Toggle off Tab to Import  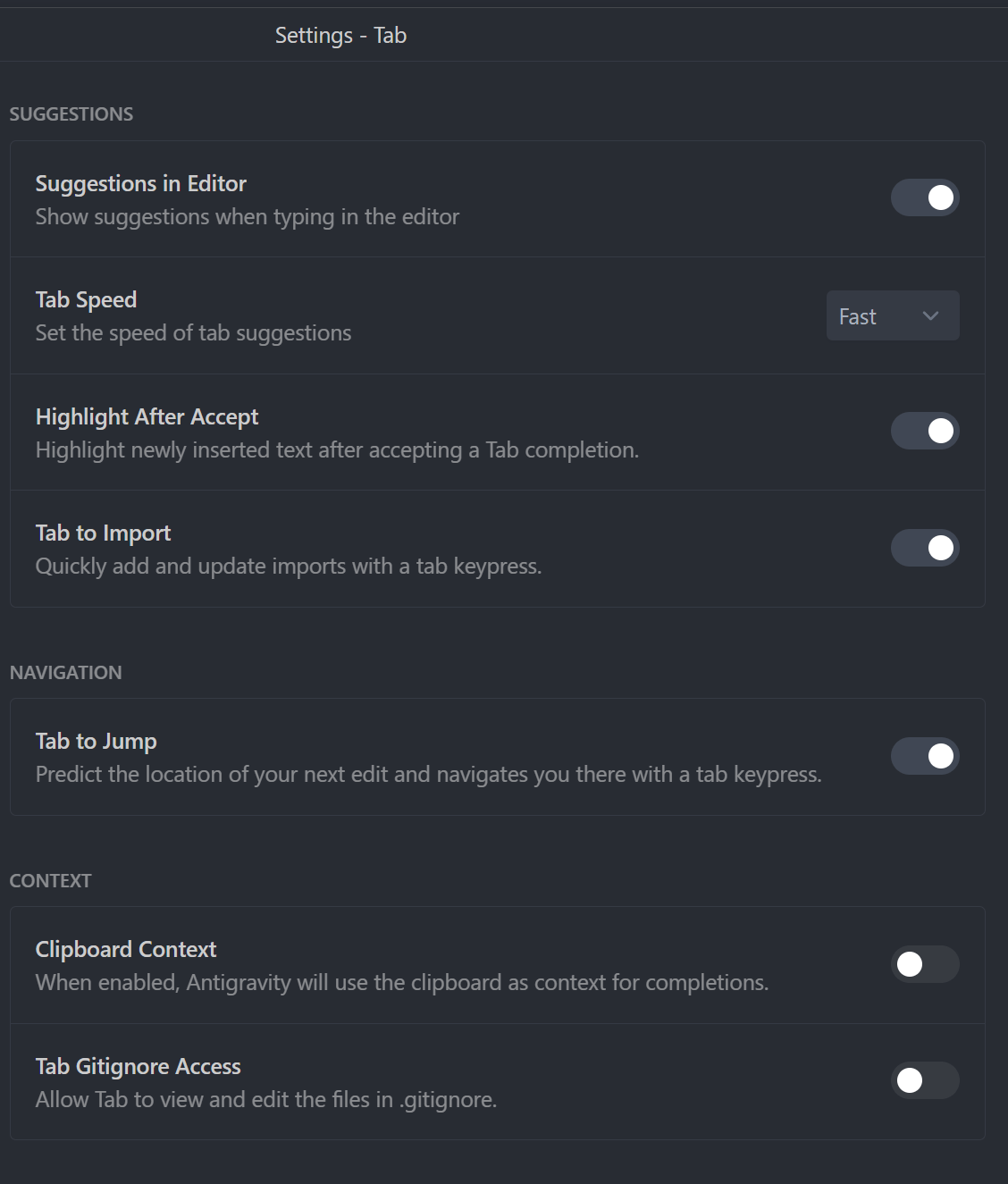click(x=925, y=548)
